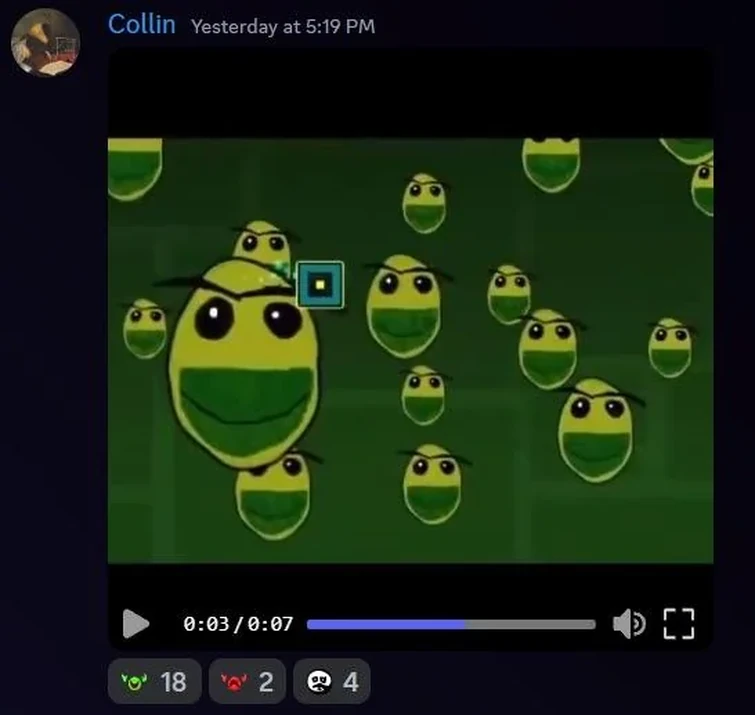
Task: Click the green emoji icon in first reaction
Action: point(134,682)
